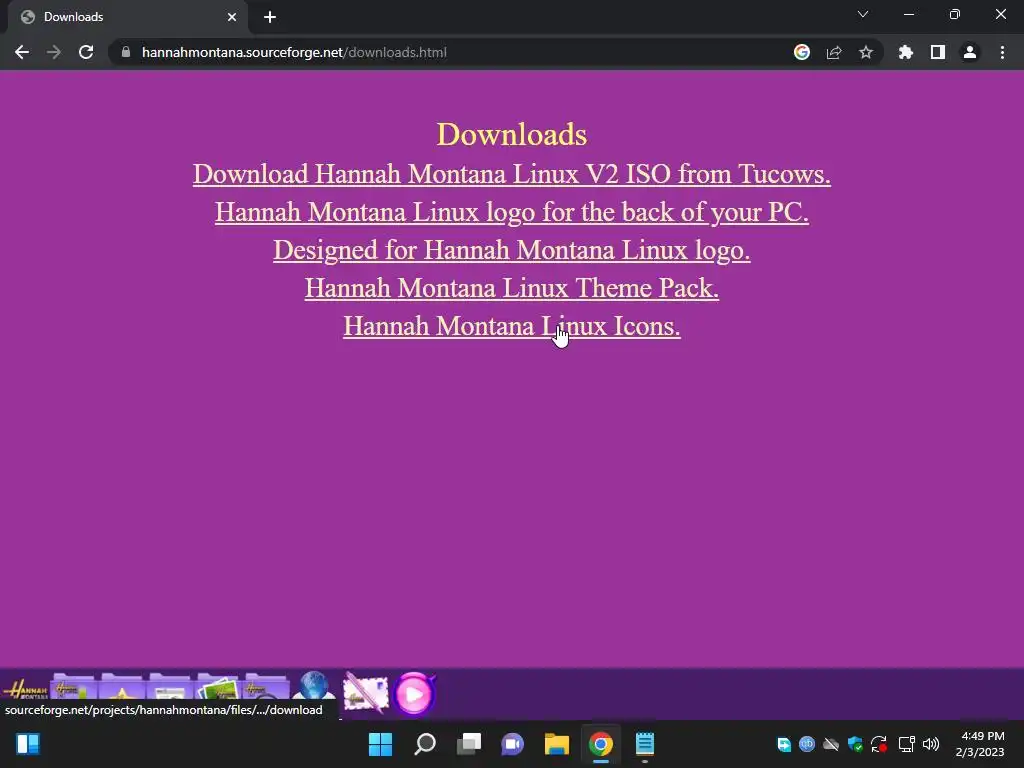Viewport: 1024px width, 768px height.
Task: Open the Hannah Montana Linux V2 ISO link
Action: click(x=512, y=174)
